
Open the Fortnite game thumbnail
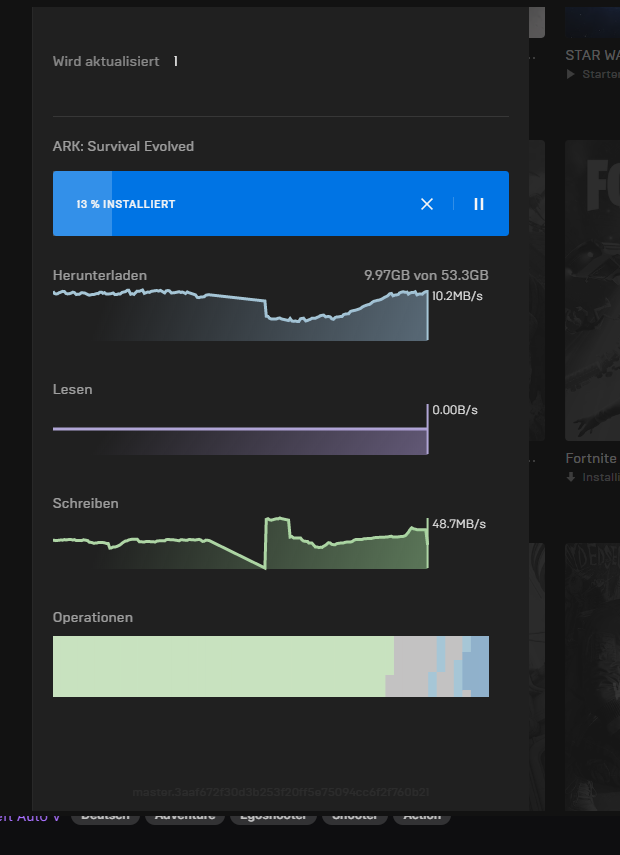(x=592, y=290)
